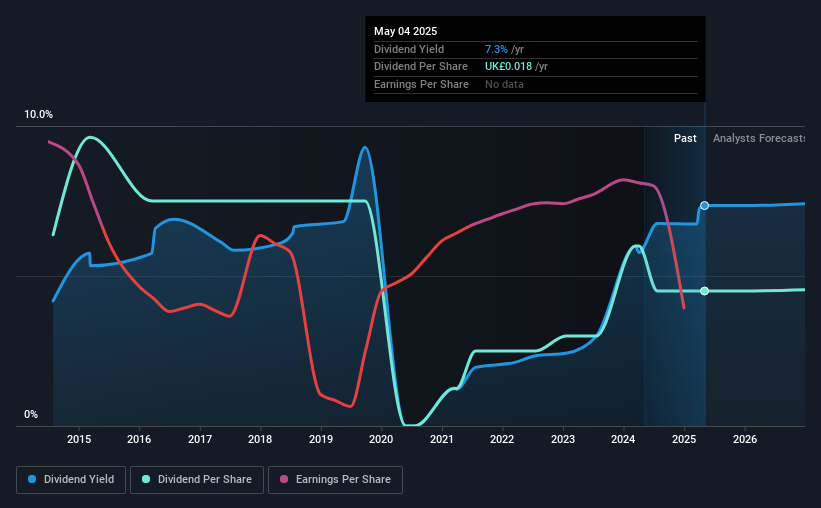Screen dimensions: 821x508
Task: Click the 2019 x-axis label
Action: tap(321, 439)
